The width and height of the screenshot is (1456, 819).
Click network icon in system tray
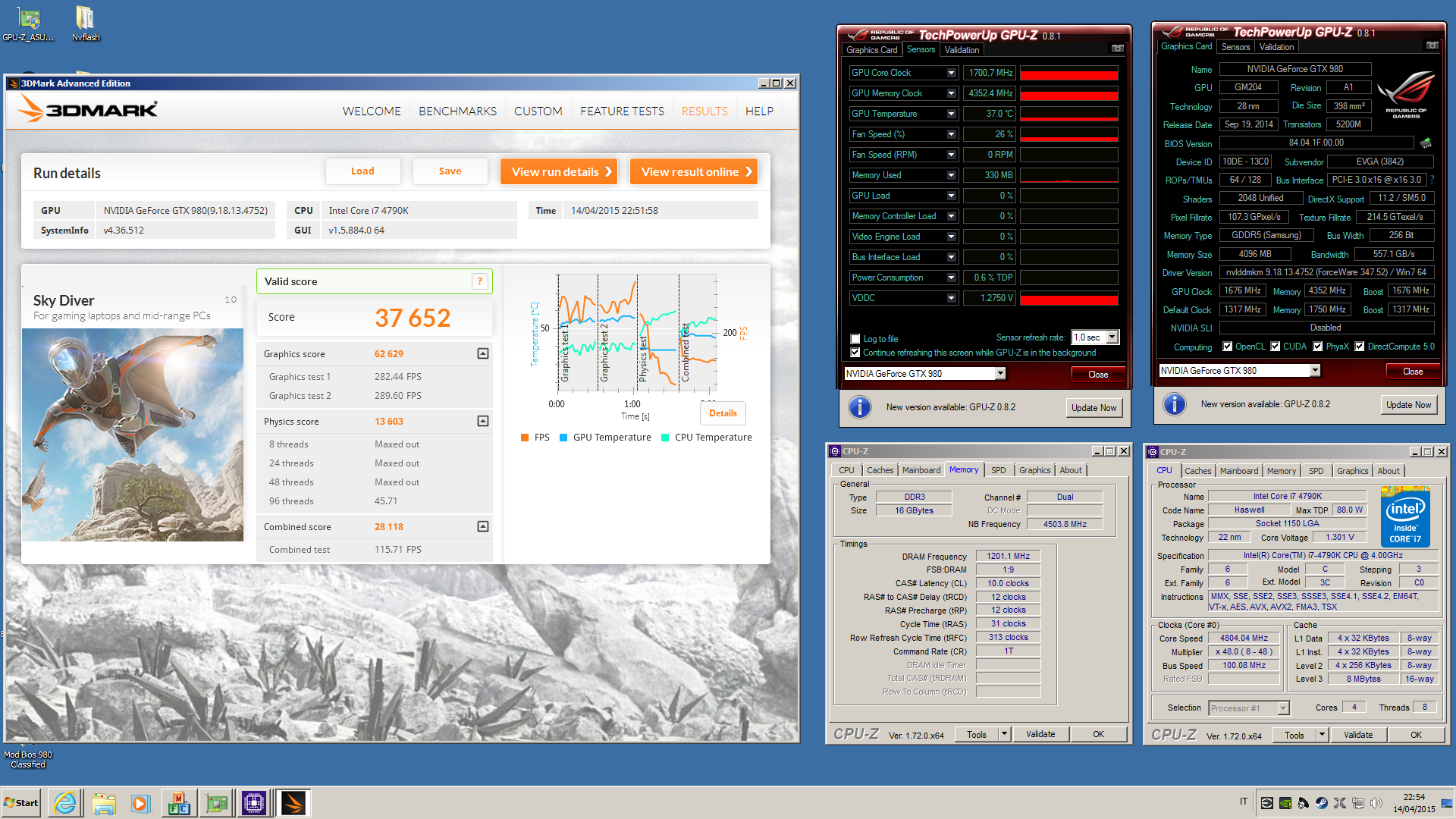pyautogui.click(x=1357, y=802)
